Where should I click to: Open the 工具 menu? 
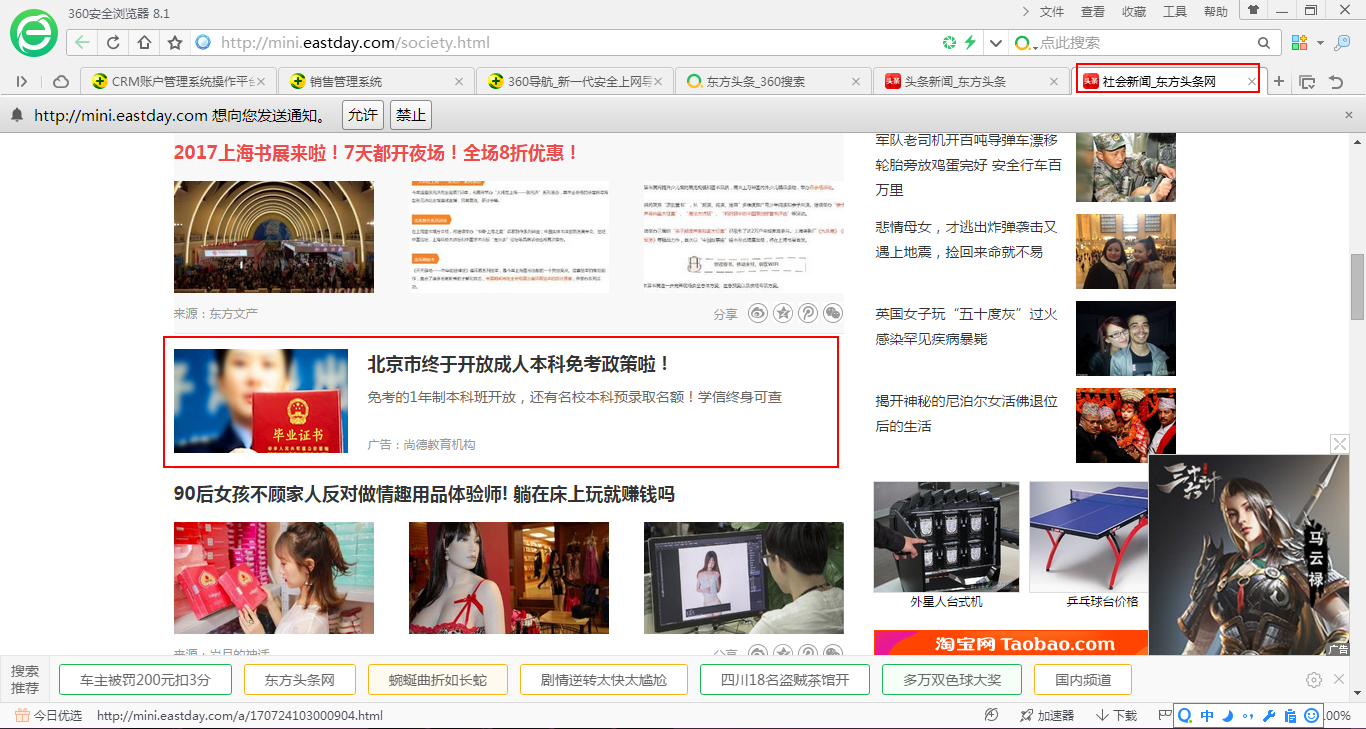point(1174,11)
